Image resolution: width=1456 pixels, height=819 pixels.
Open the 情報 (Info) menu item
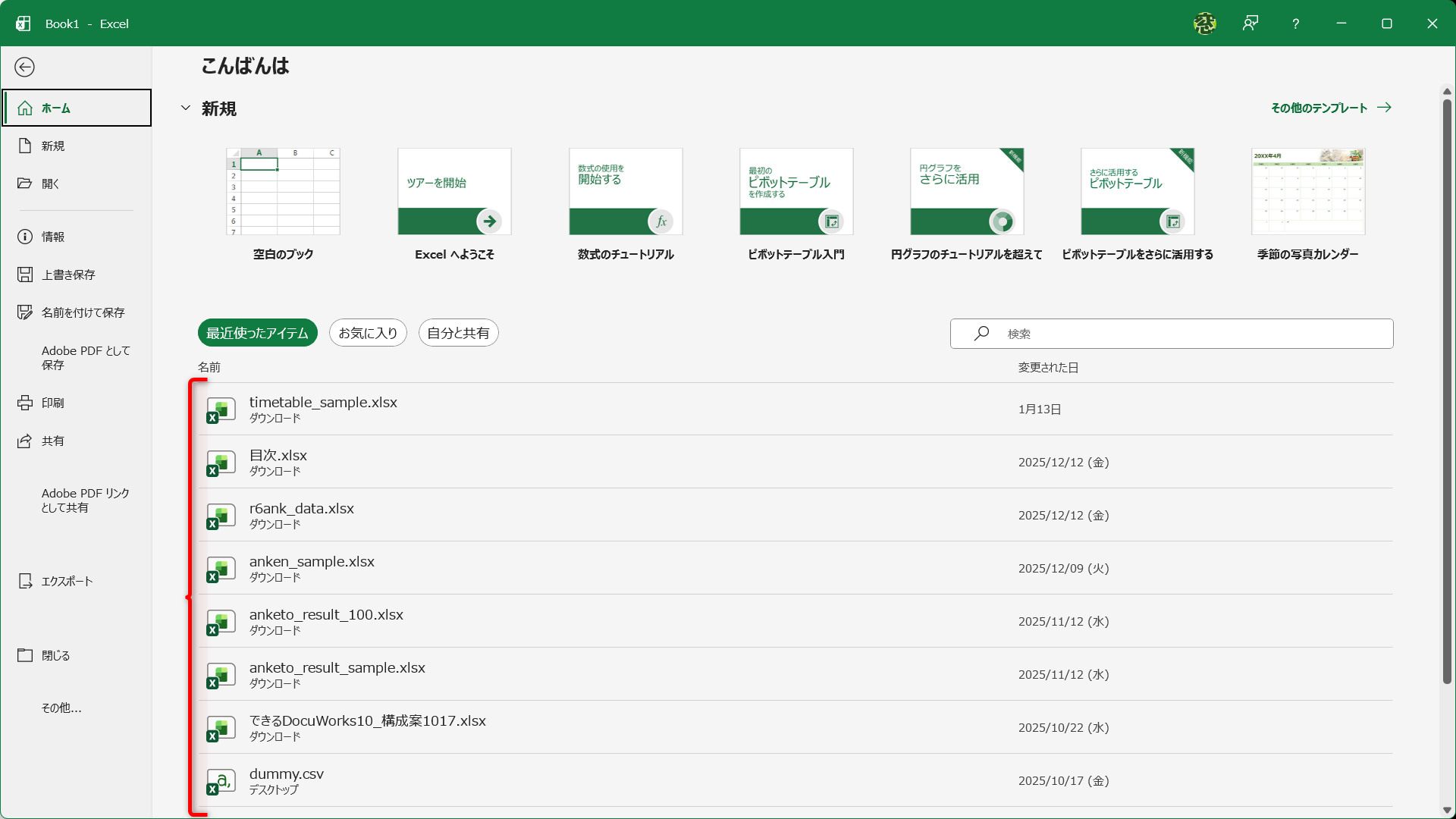tap(53, 236)
